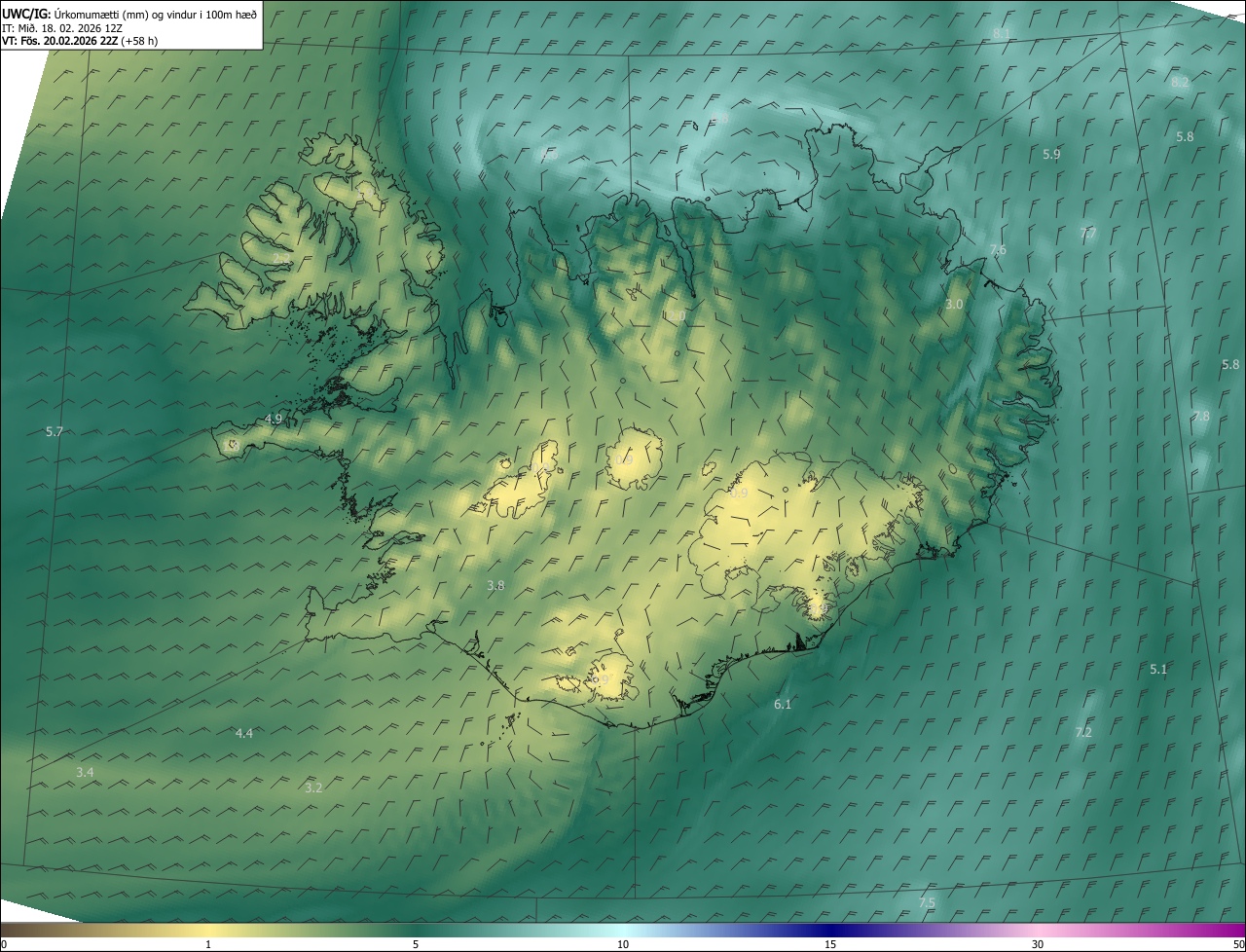Viewport: 1246px width, 952px height.
Task: Click the 1 tick on the colour scale
Action: point(208,944)
